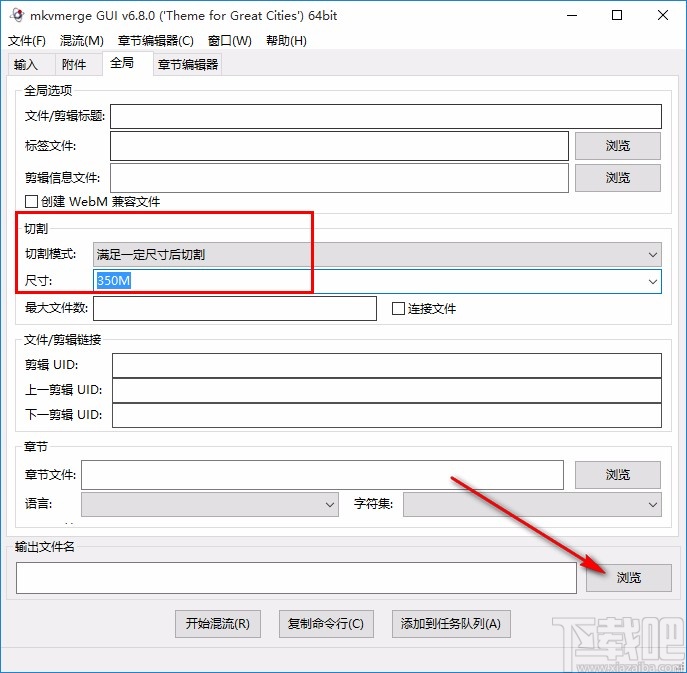Screen dimensions: 687x673
Task: Expand the 尺寸 combo box arrow
Action: click(x=652, y=281)
